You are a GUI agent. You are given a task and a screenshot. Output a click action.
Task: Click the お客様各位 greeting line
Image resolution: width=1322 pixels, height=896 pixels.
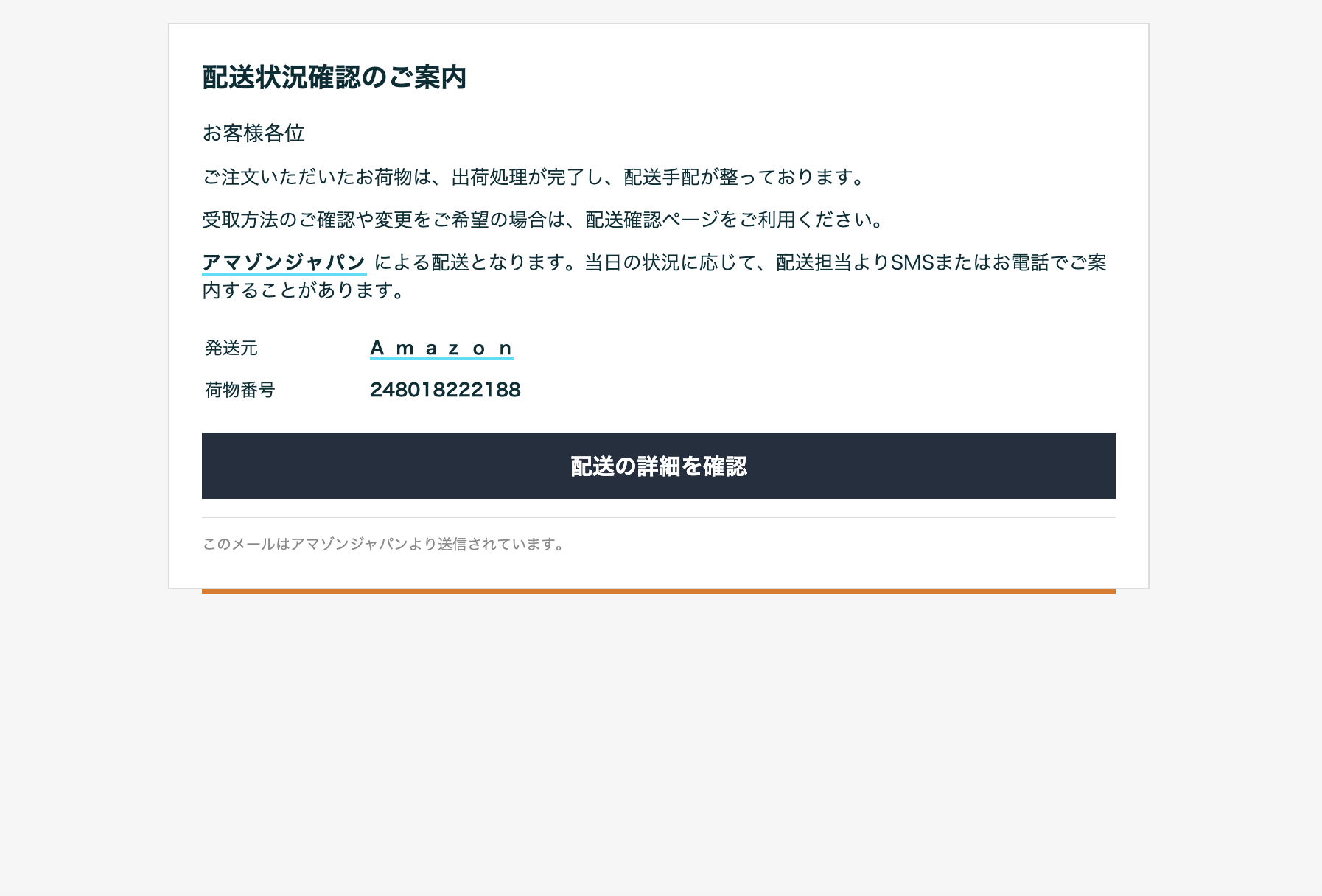click(x=253, y=133)
